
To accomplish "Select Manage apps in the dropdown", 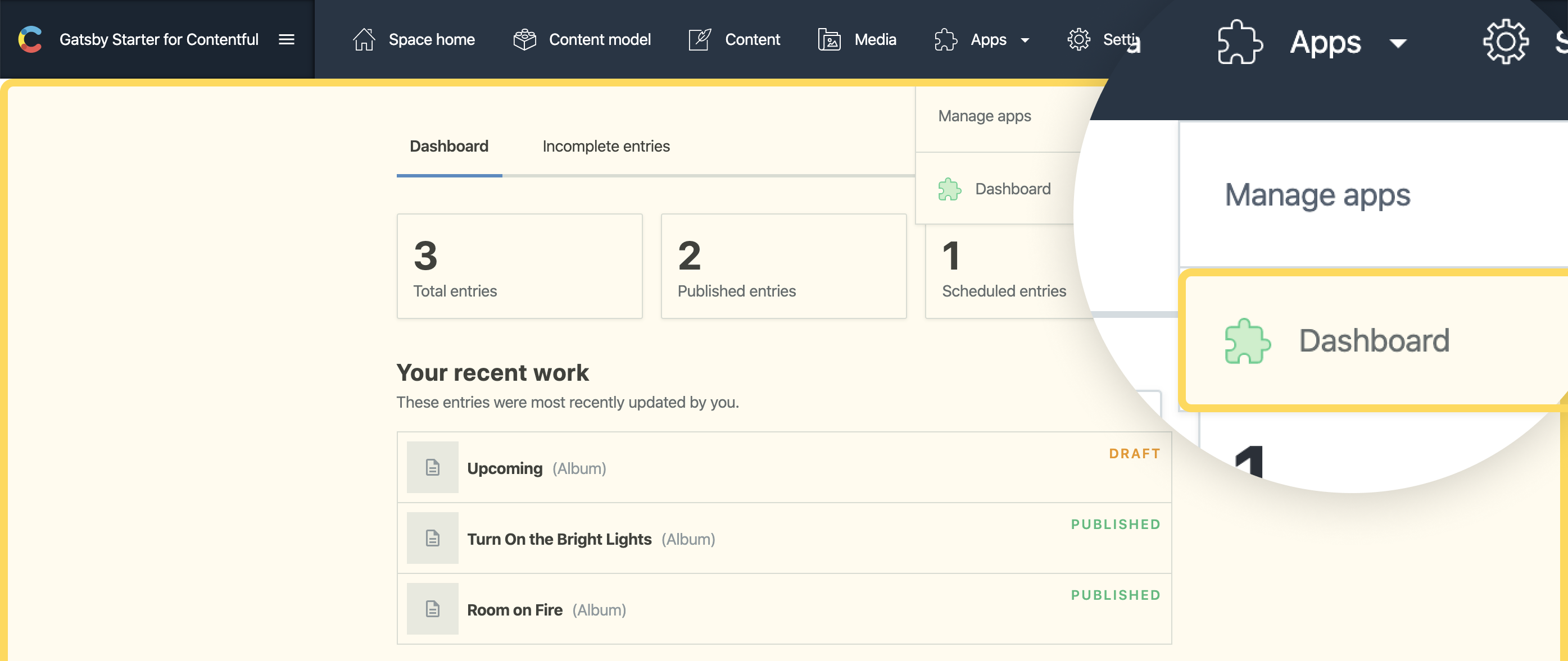I will (984, 116).
